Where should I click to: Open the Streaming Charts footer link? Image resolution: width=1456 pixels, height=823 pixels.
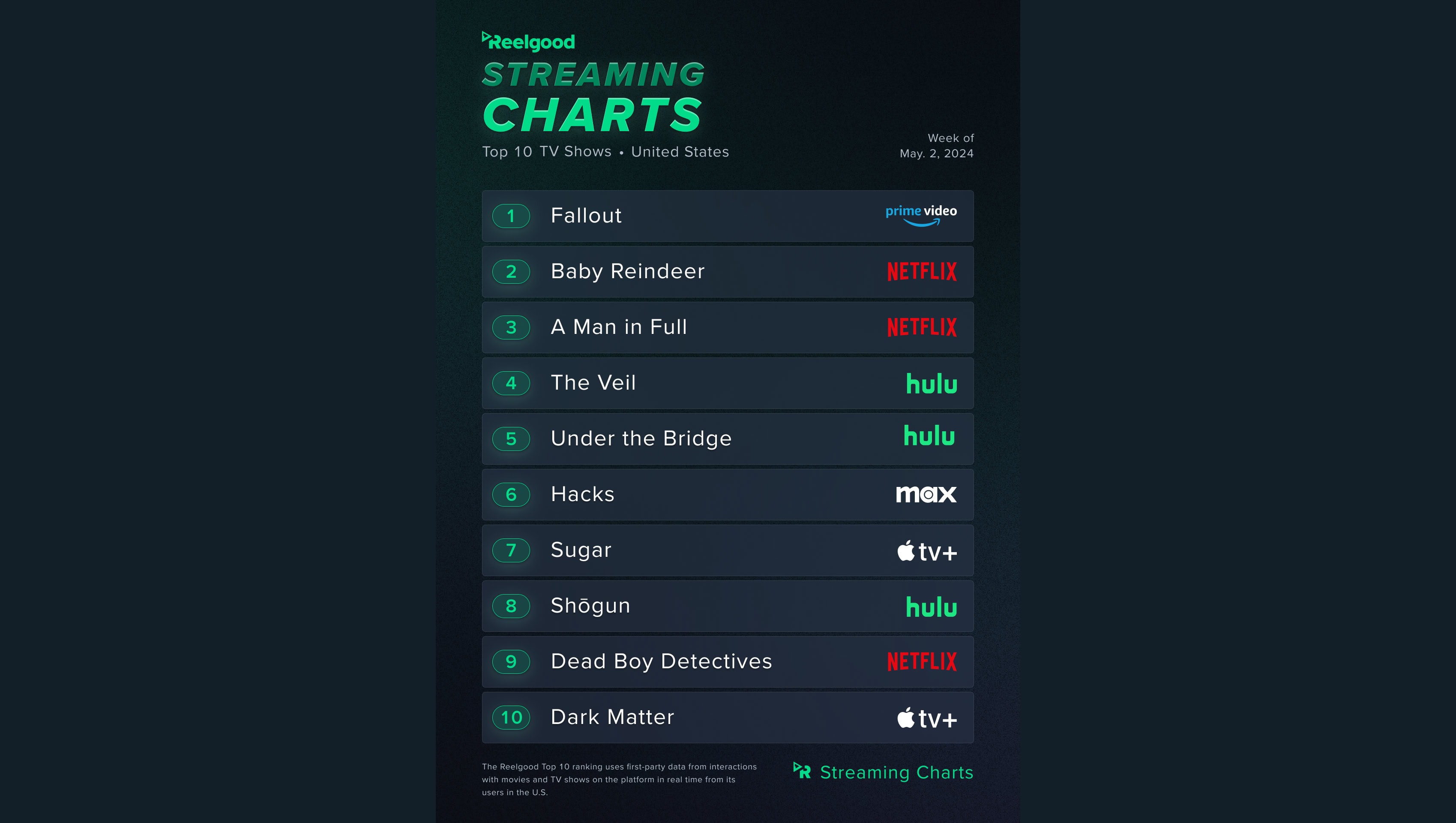896,772
